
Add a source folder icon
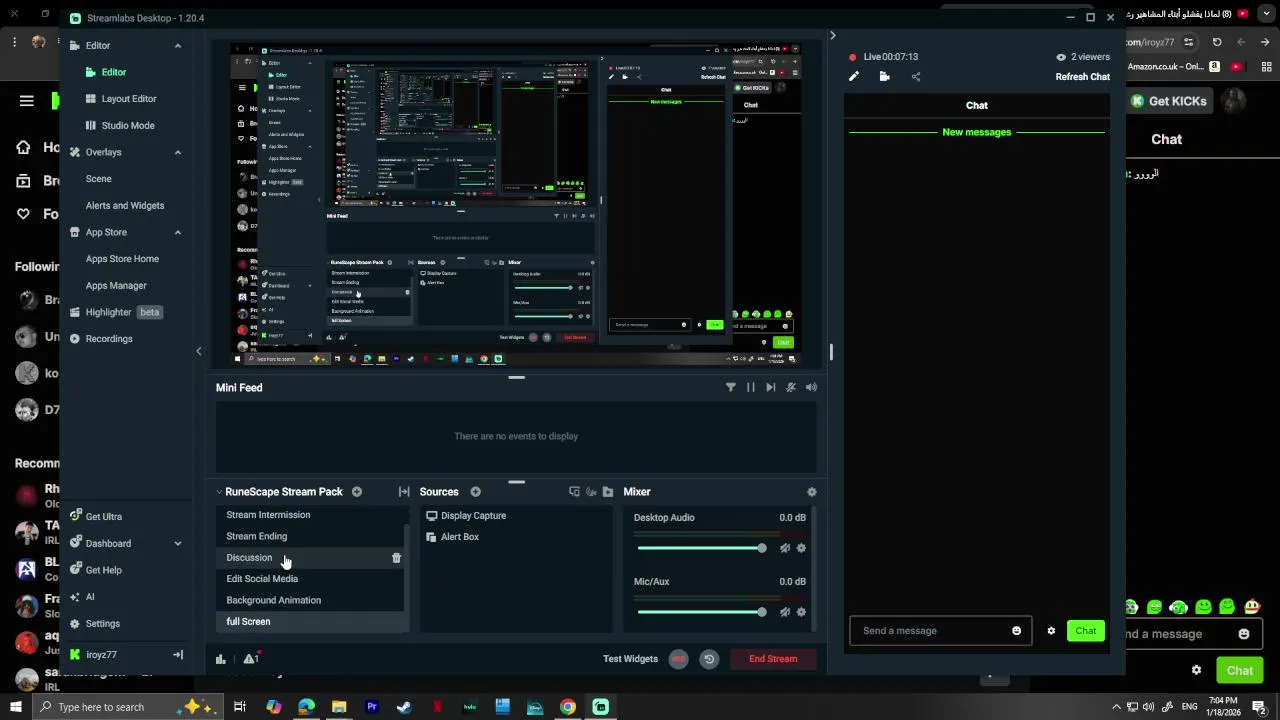coord(607,492)
